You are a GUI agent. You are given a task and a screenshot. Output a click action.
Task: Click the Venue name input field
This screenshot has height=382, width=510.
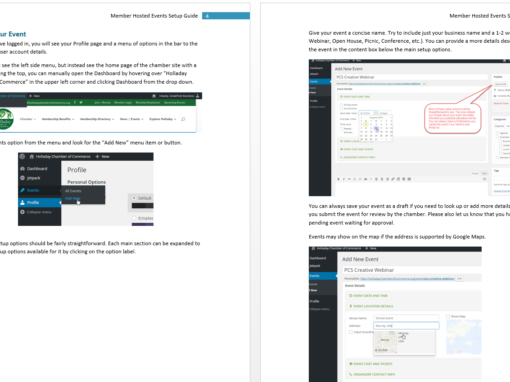click(x=406, y=318)
